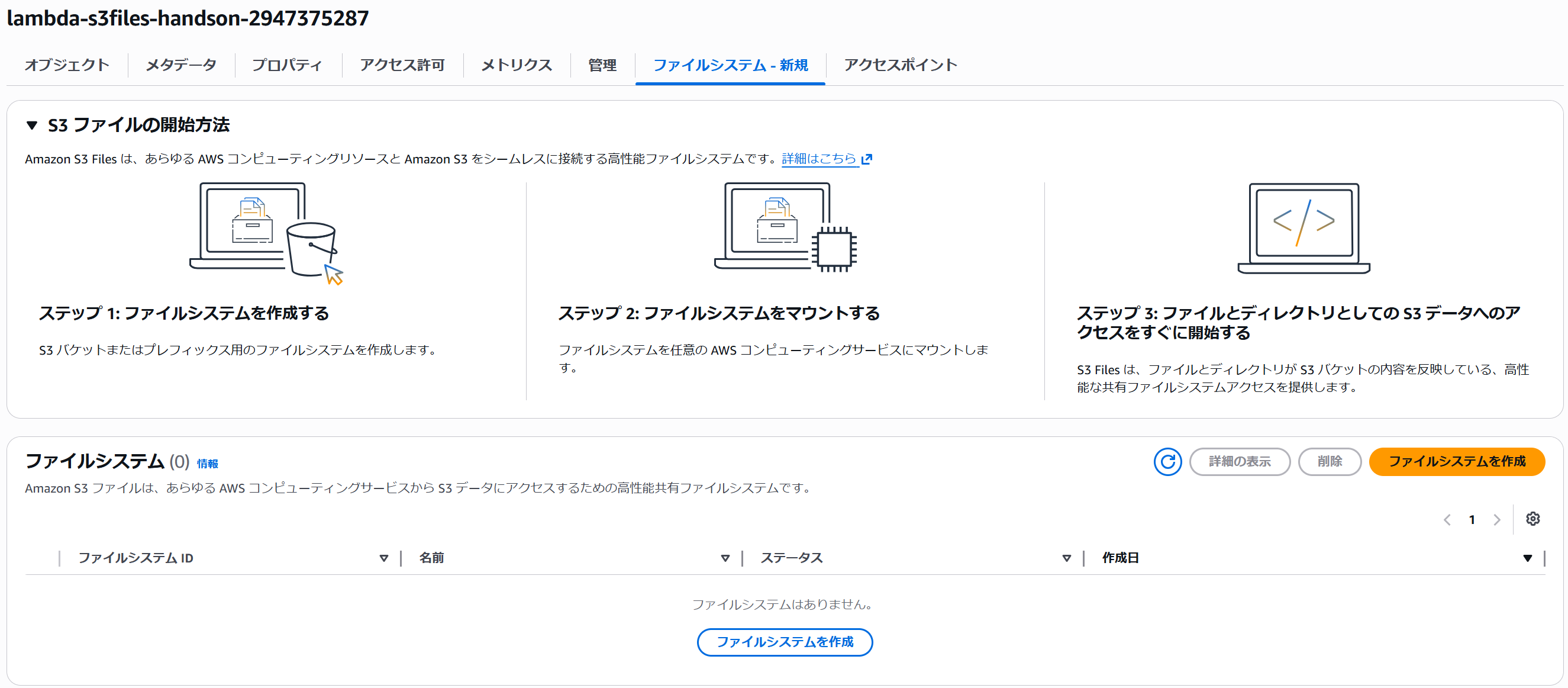This screenshot has height=688, width=1568.
Task: Click the ステータス column header
Action: pyautogui.click(x=791, y=558)
